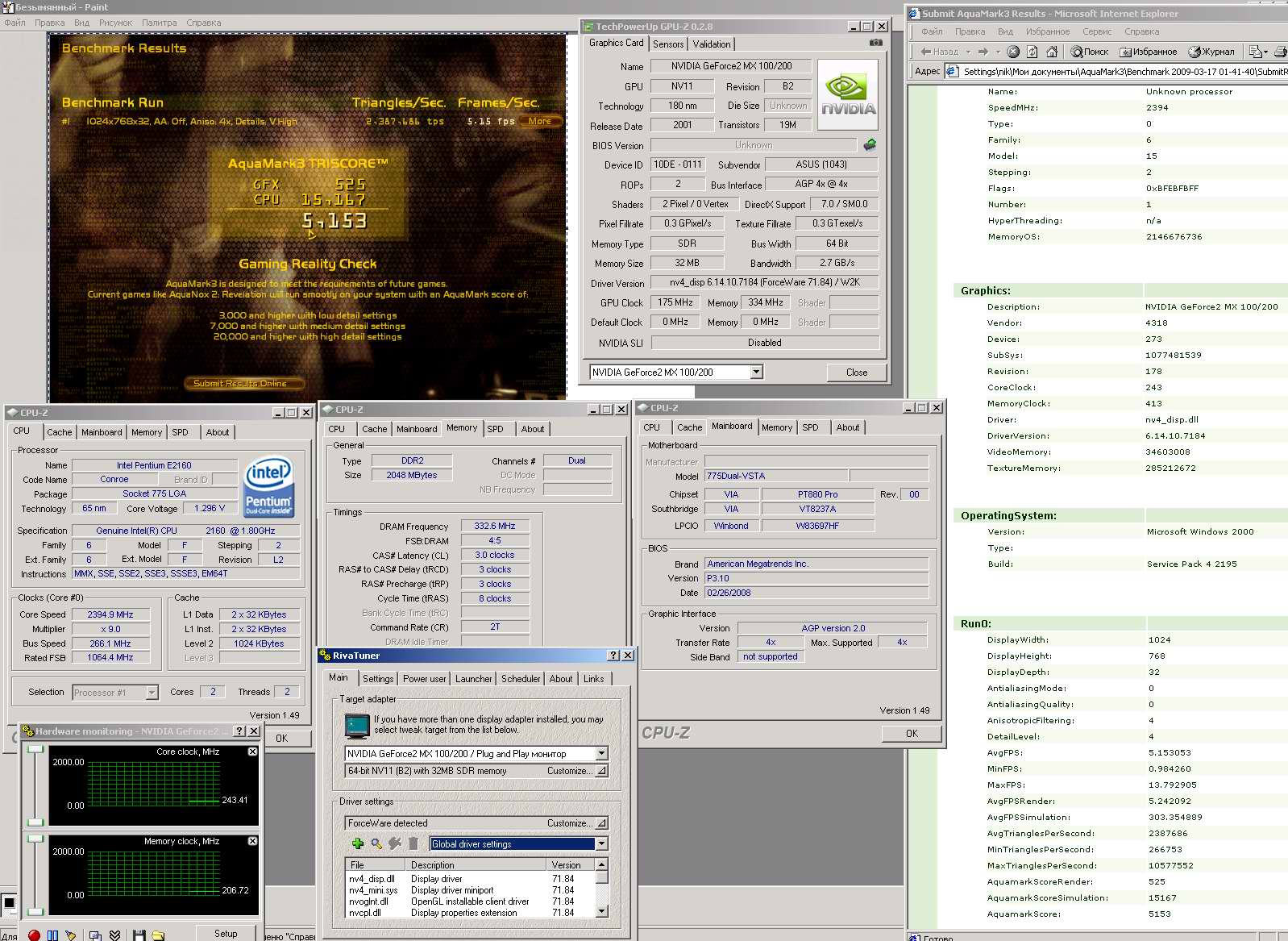Image resolution: width=1288 pixels, height=941 pixels.
Task: Switch to the Sensors tab in GPU-Z
Action: tap(668, 44)
